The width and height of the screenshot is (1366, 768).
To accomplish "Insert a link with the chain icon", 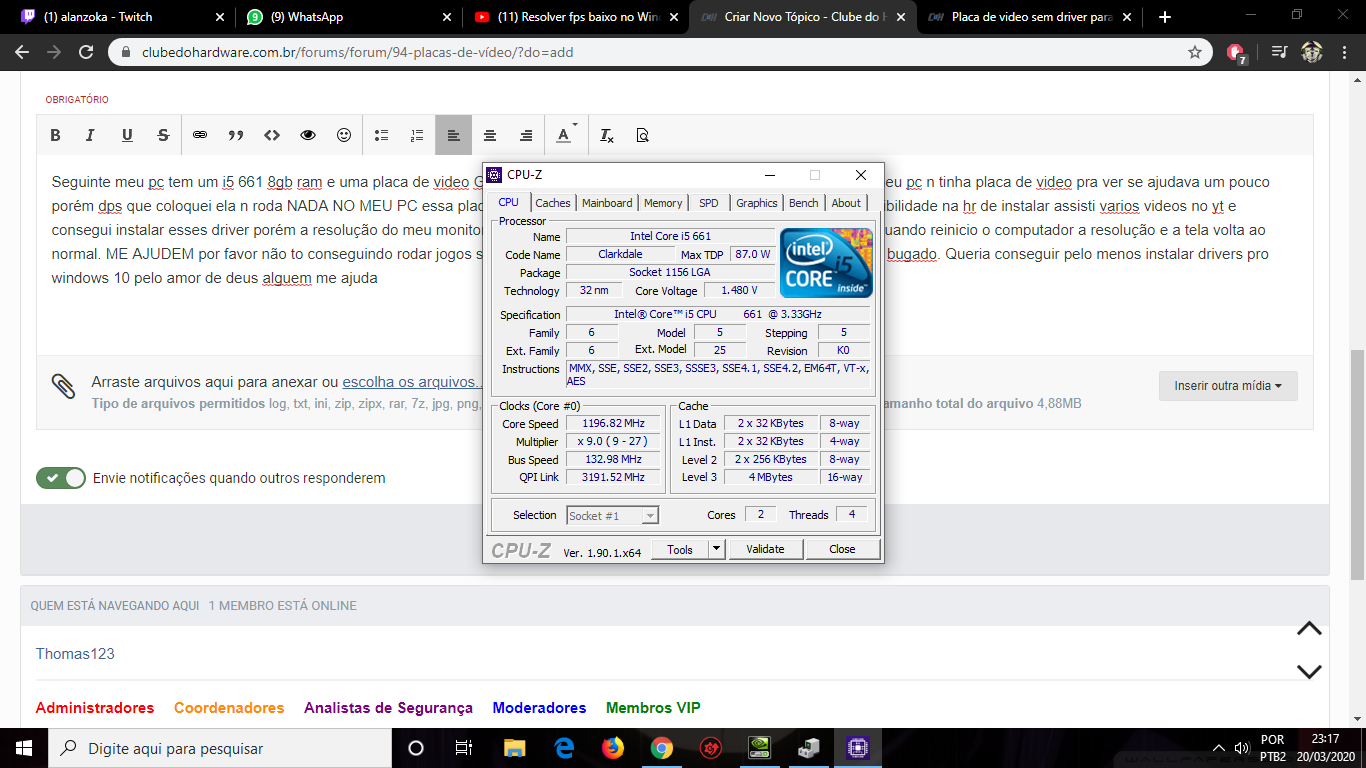I will (200, 135).
